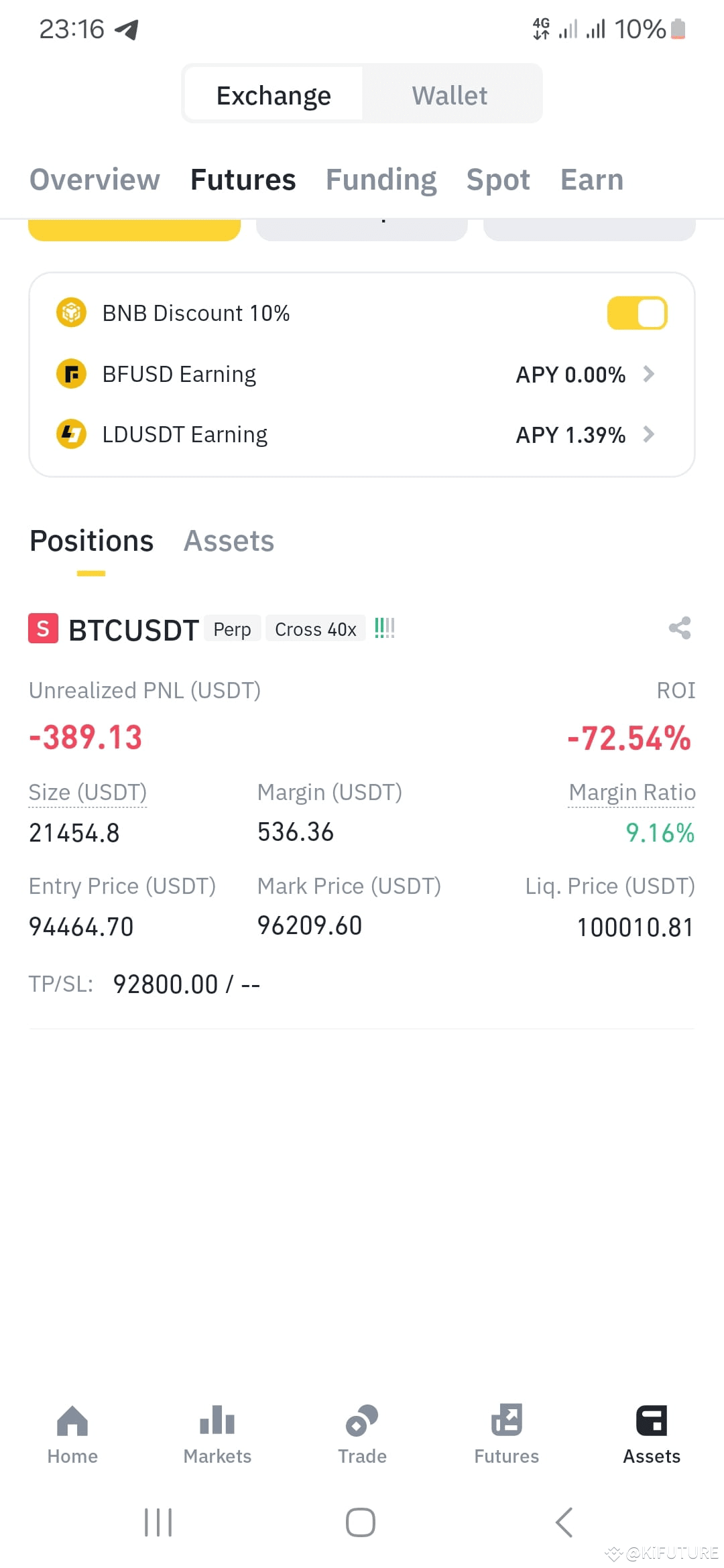The image size is (724, 1568).
Task: Share the BTCUSDT position
Action: coord(680,628)
